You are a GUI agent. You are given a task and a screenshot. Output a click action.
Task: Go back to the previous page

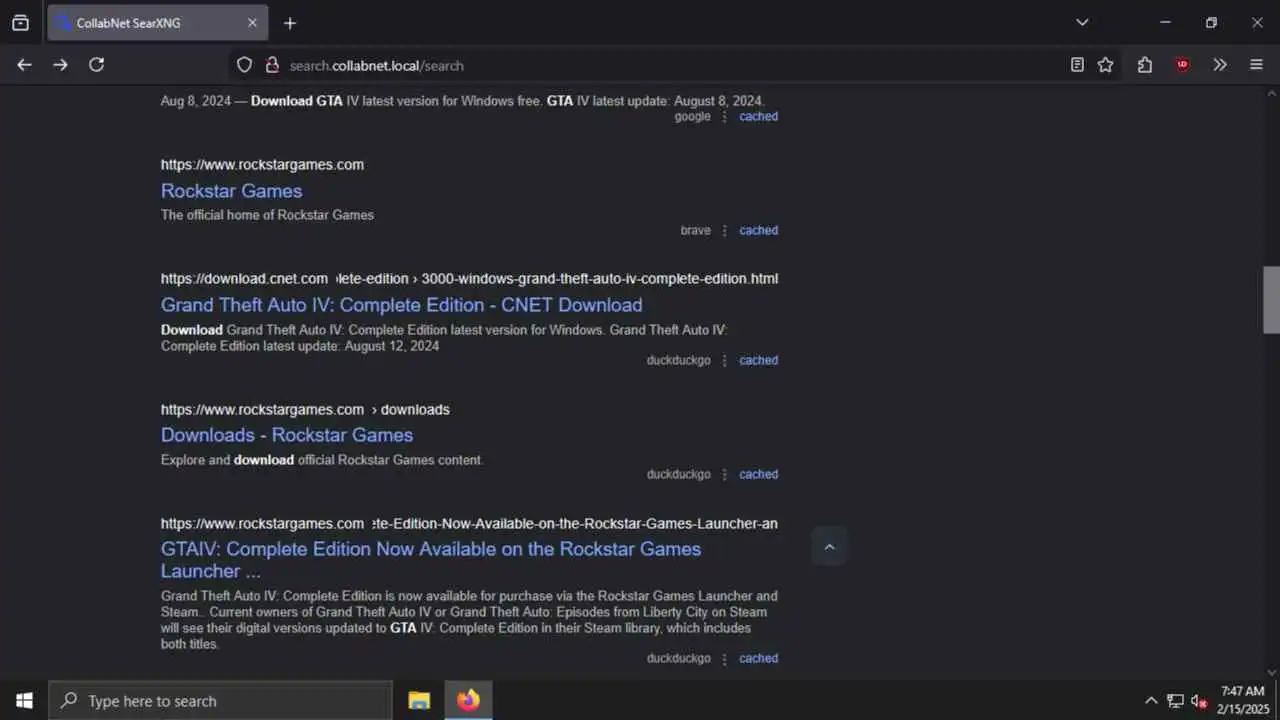[x=24, y=65]
